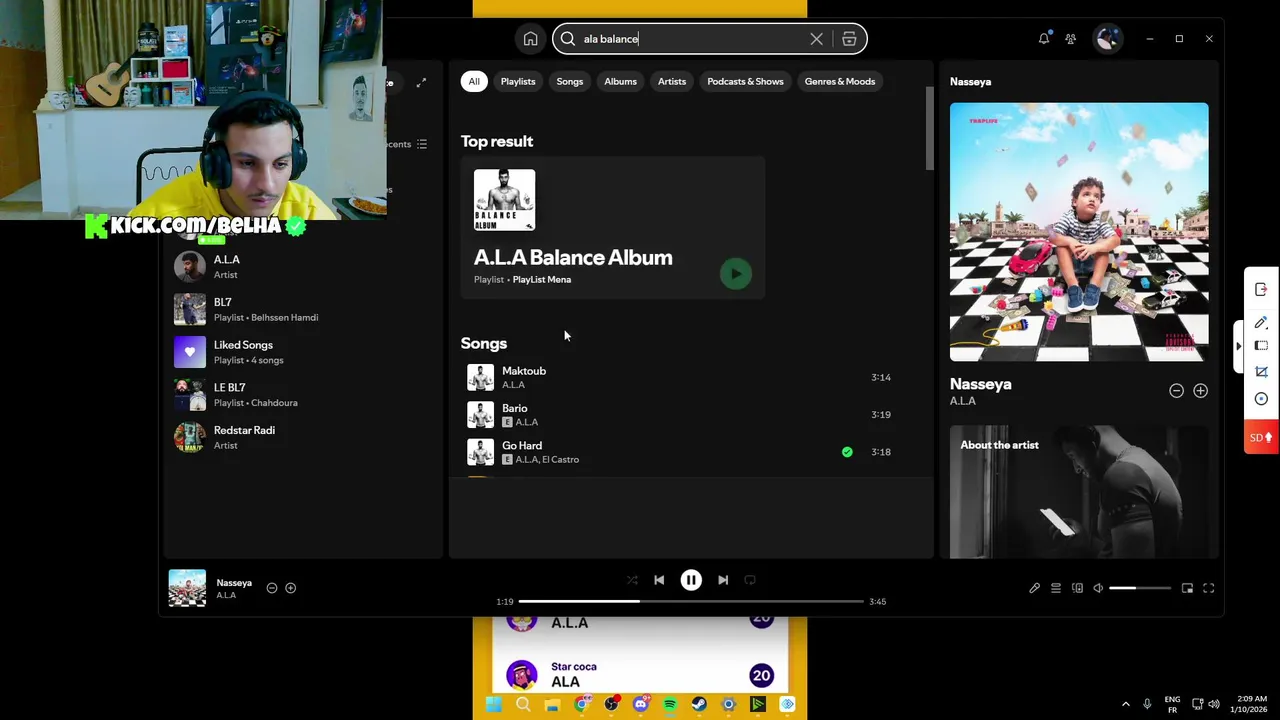Click the results scrollbar in the search pane
Viewport: 1280px width, 720px height.
pyautogui.click(x=928, y=128)
